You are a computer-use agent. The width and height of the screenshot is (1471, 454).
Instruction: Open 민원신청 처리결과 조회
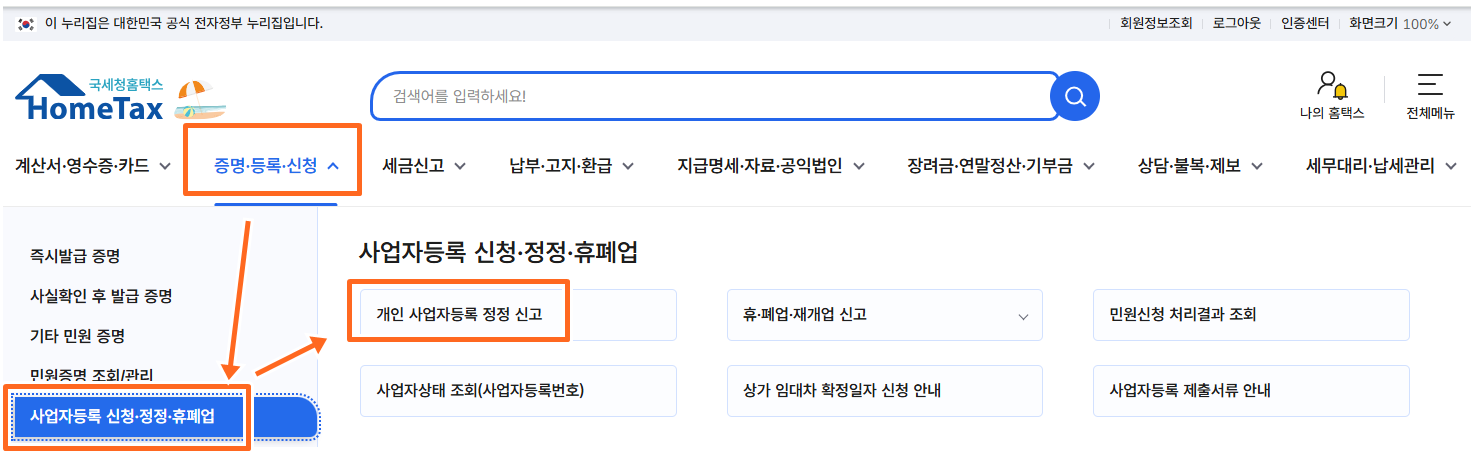pos(1251,315)
